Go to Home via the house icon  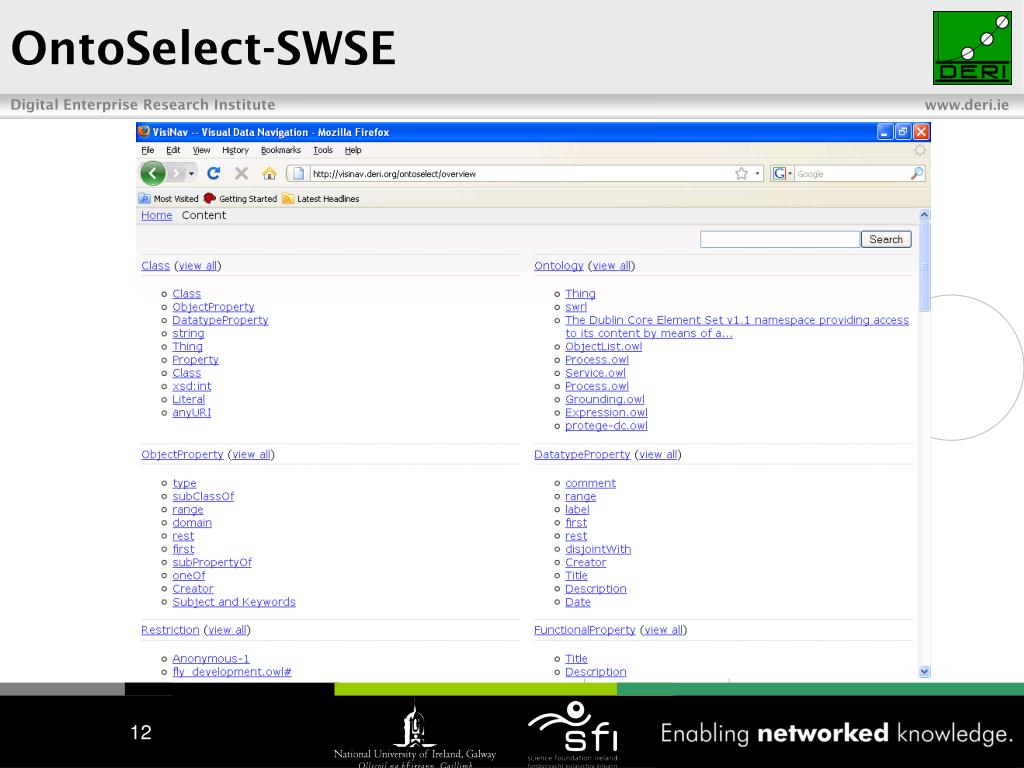click(269, 173)
